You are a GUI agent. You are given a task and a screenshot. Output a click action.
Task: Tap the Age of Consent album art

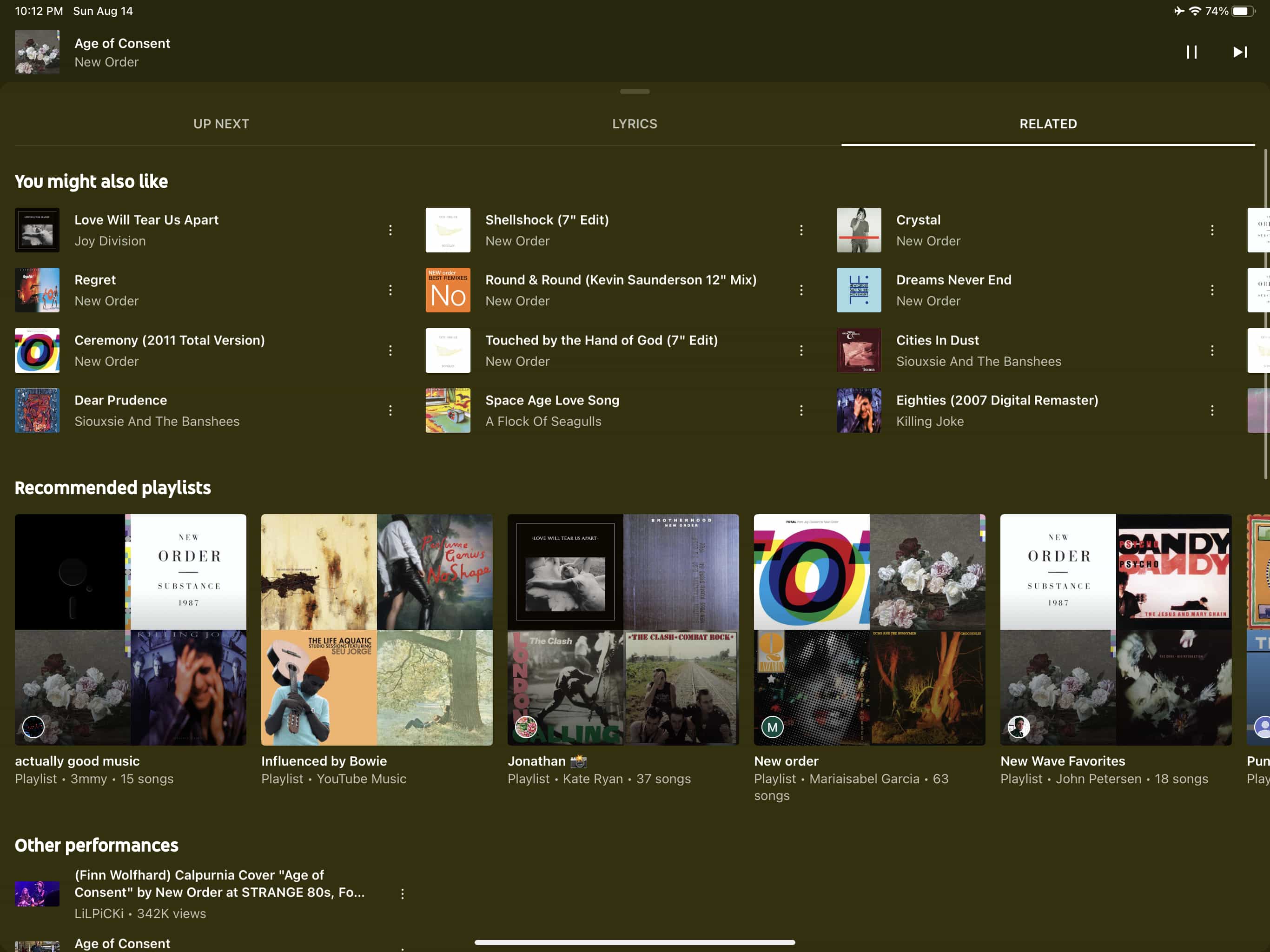pyautogui.click(x=37, y=52)
